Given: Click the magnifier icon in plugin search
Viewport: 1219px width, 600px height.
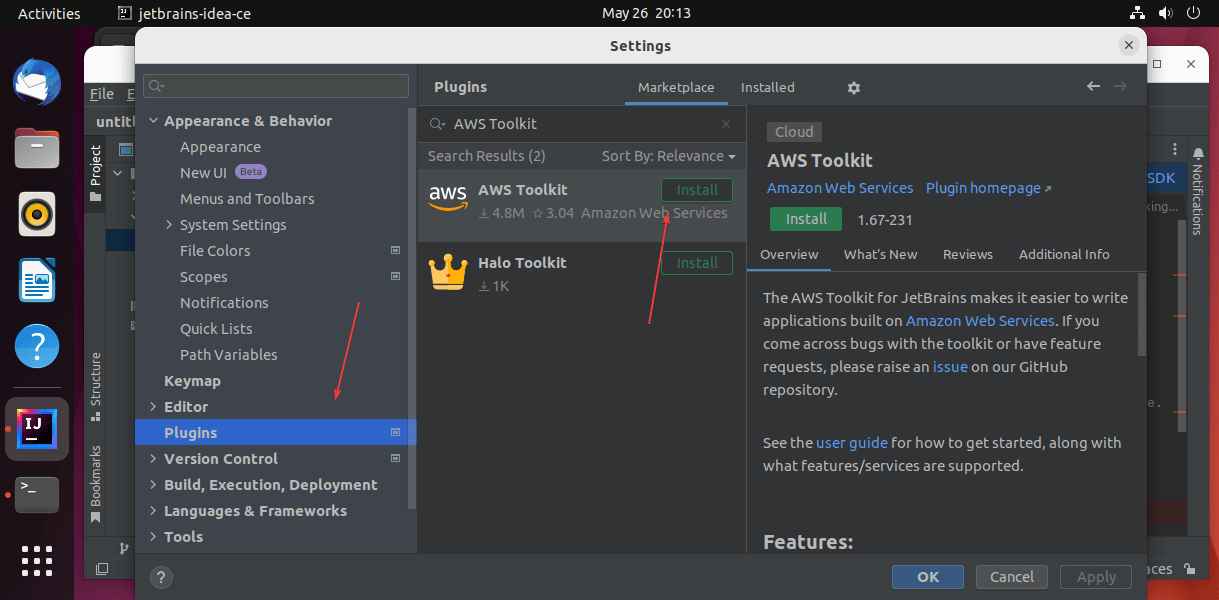Looking at the screenshot, I should coord(438,124).
